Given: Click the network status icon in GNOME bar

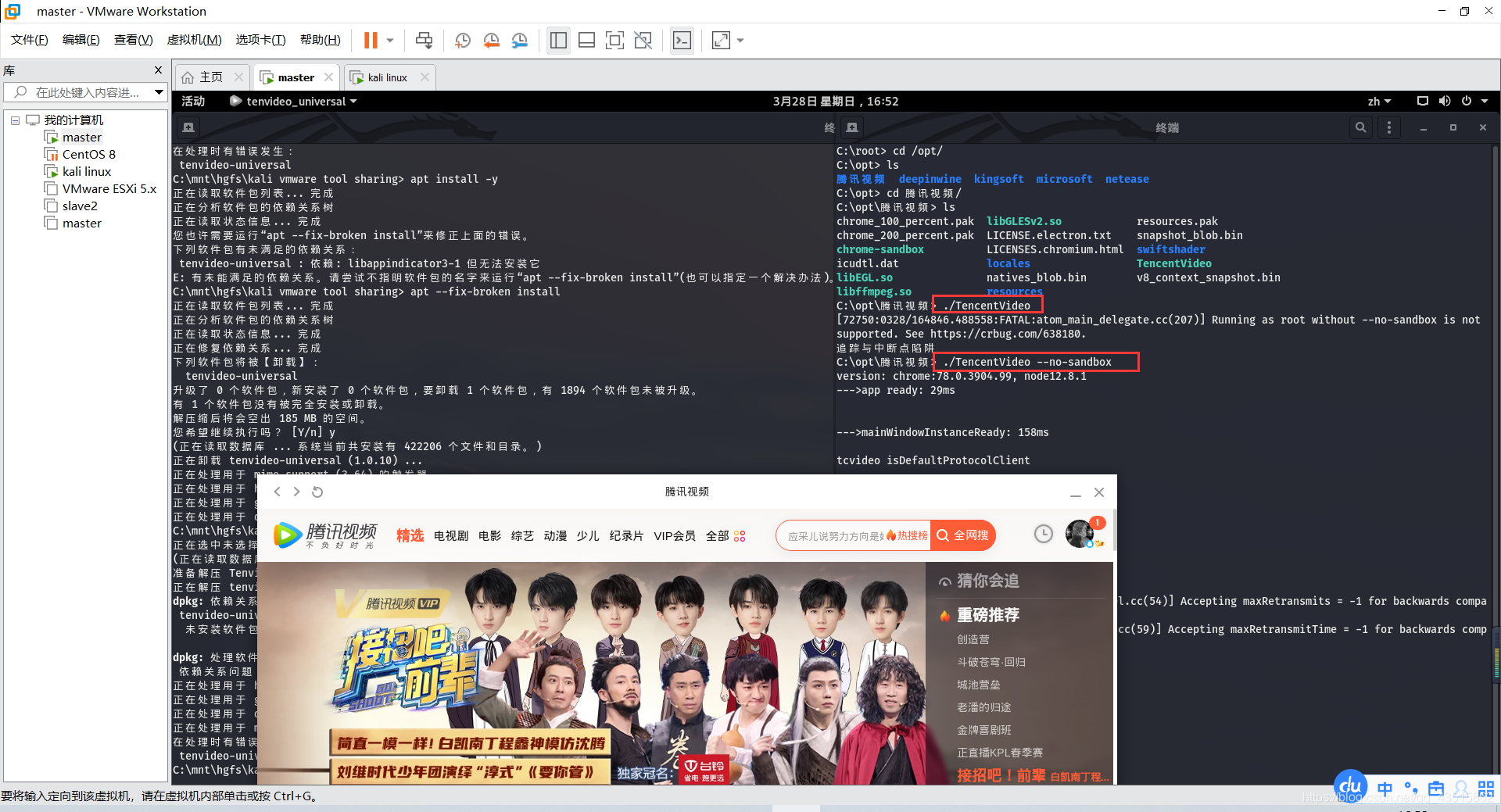Looking at the screenshot, I should coord(1423,102).
